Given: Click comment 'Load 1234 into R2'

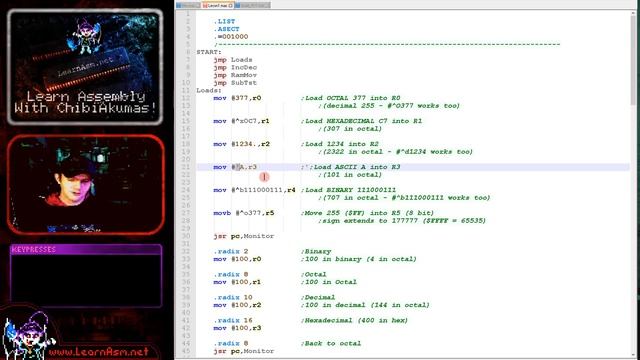Looking at the screenshot, I should click(340, 144).
